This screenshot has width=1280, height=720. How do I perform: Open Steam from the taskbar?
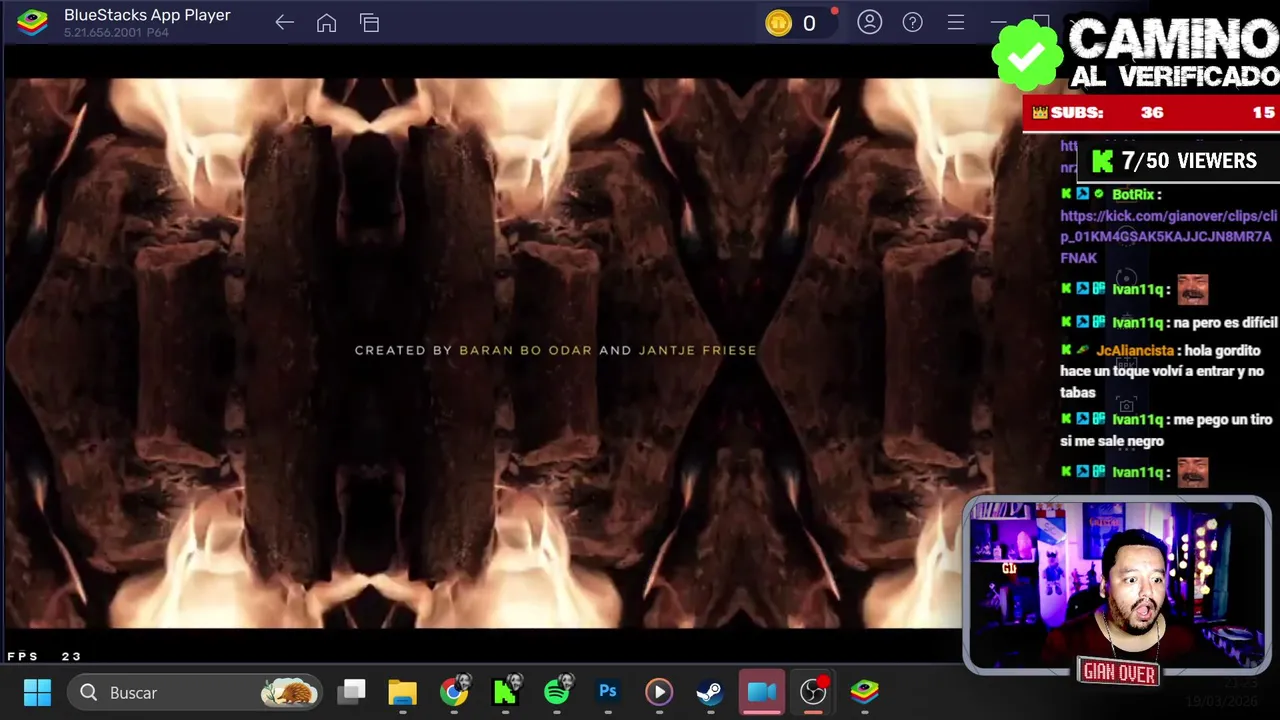pos(710,692)
